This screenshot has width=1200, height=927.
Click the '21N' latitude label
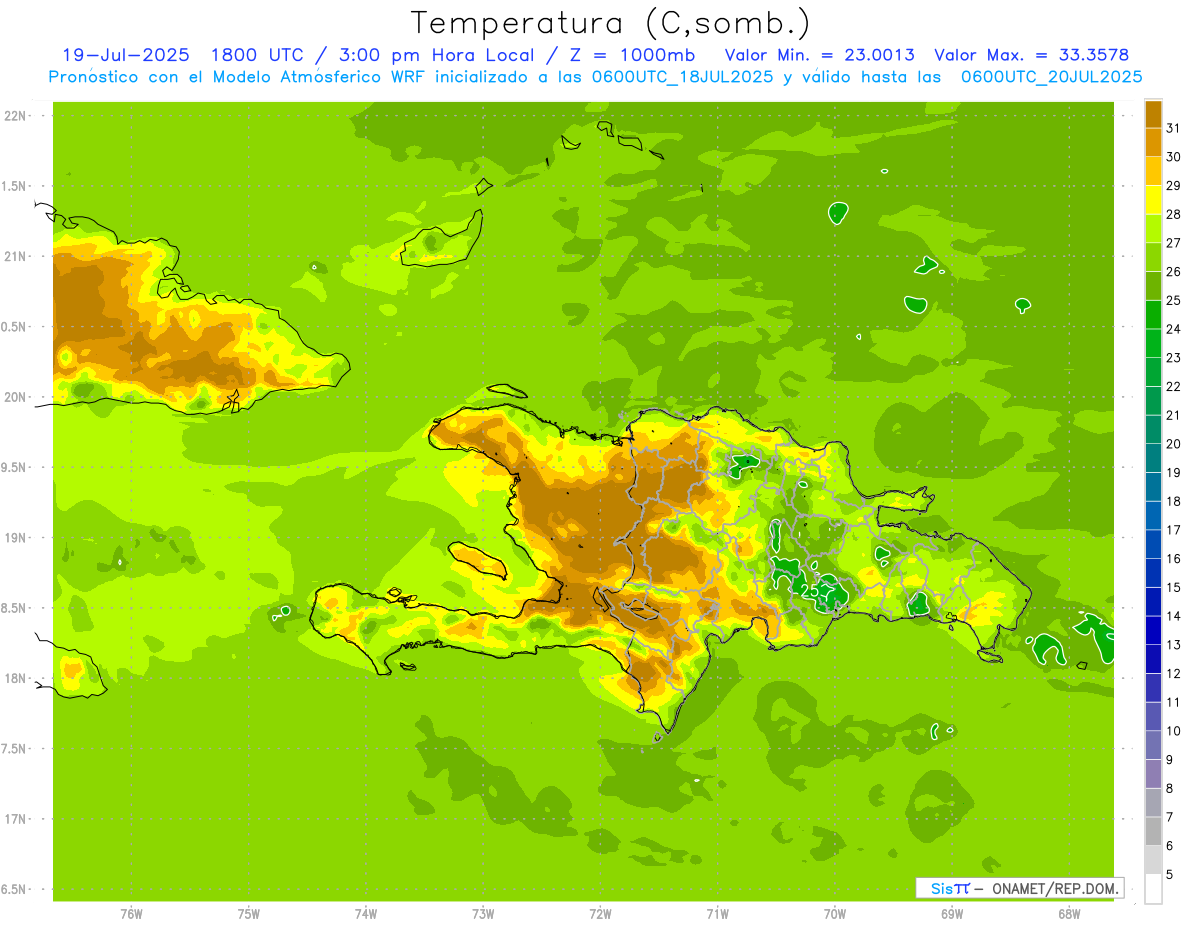16,257
